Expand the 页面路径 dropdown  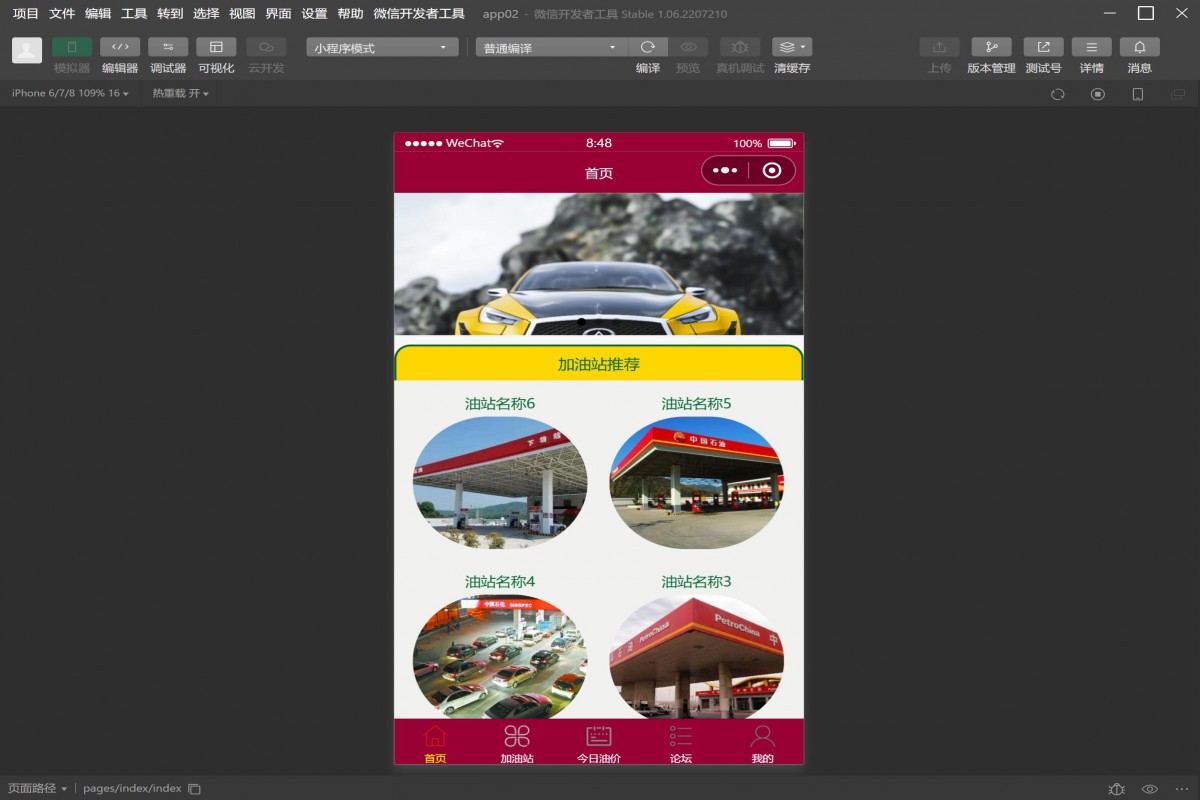[x=38, y=788]
